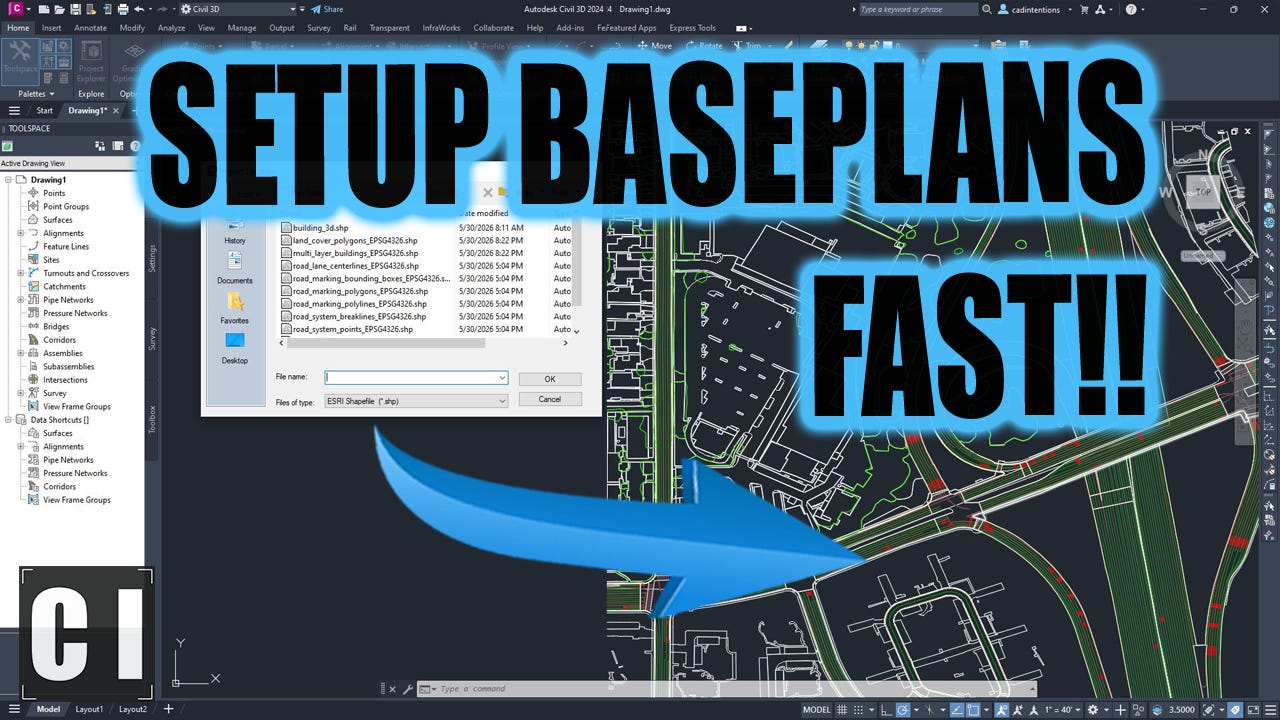The width and height of the screenshot is (1280, 720).
Task: Select Feature Lines in the tree
Action: point(66,246)
